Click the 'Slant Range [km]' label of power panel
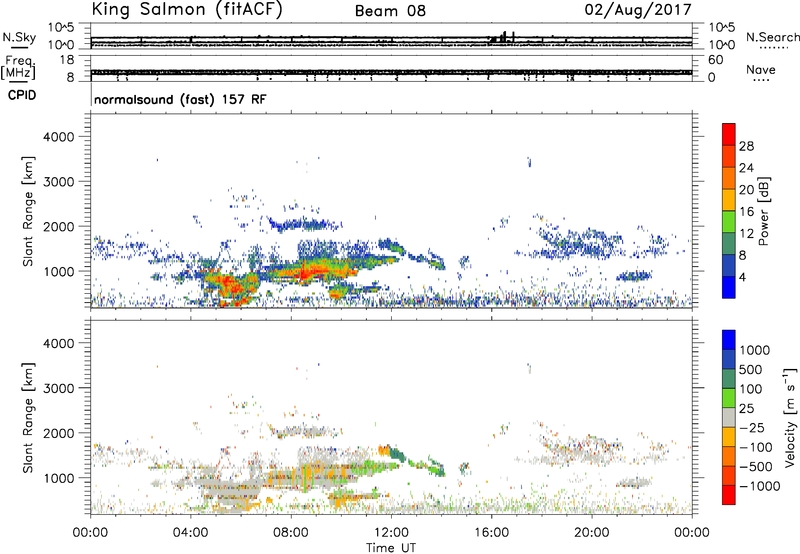Image resolution: width=800 pixels, height=554 pixels. click(28, 211)
